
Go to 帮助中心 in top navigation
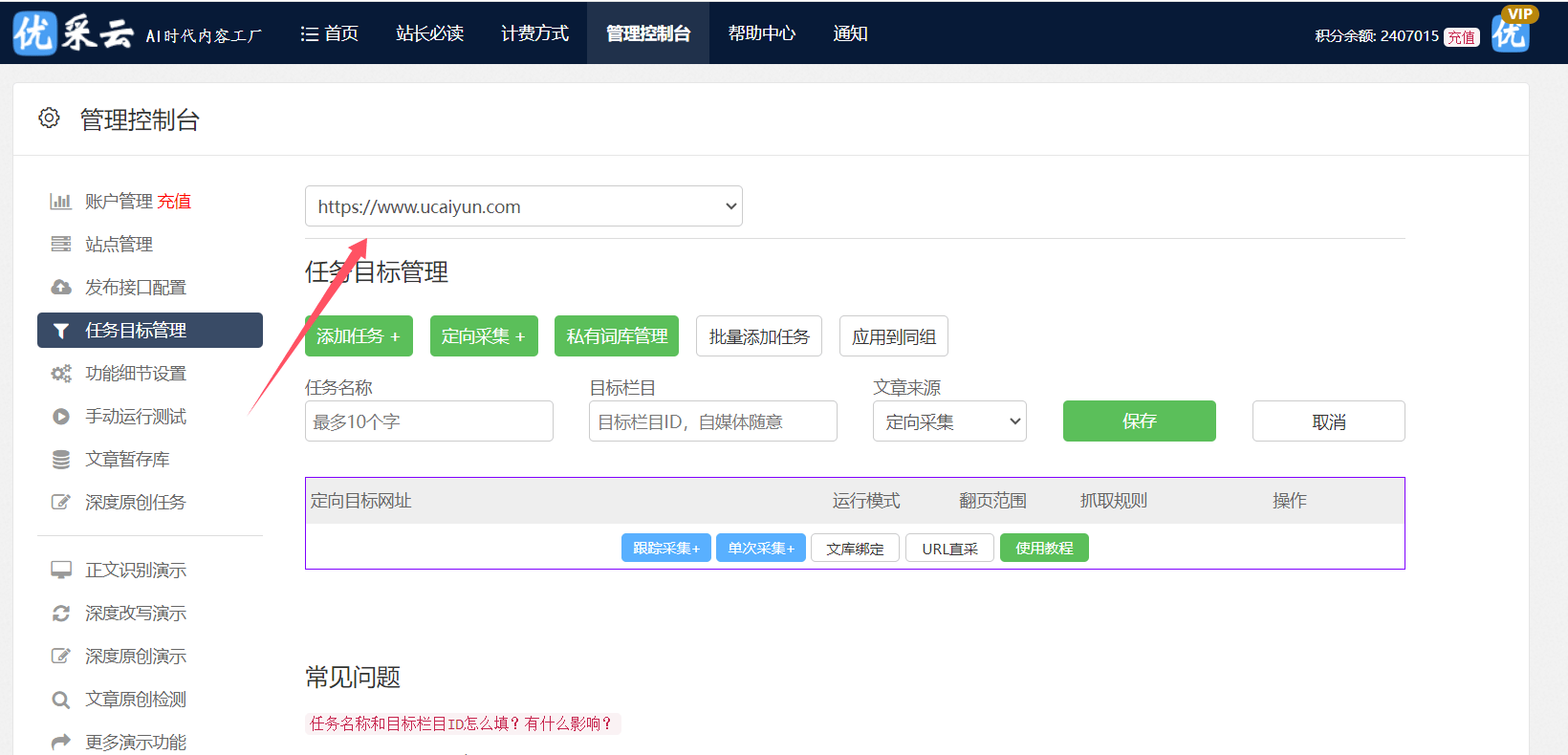point(761,33)
